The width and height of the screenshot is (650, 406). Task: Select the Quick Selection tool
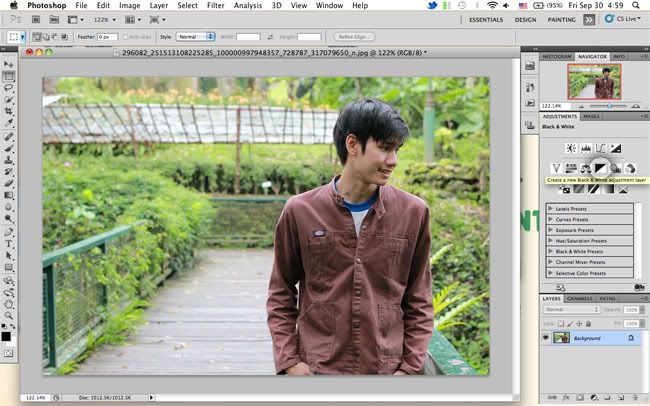[8, 100]
